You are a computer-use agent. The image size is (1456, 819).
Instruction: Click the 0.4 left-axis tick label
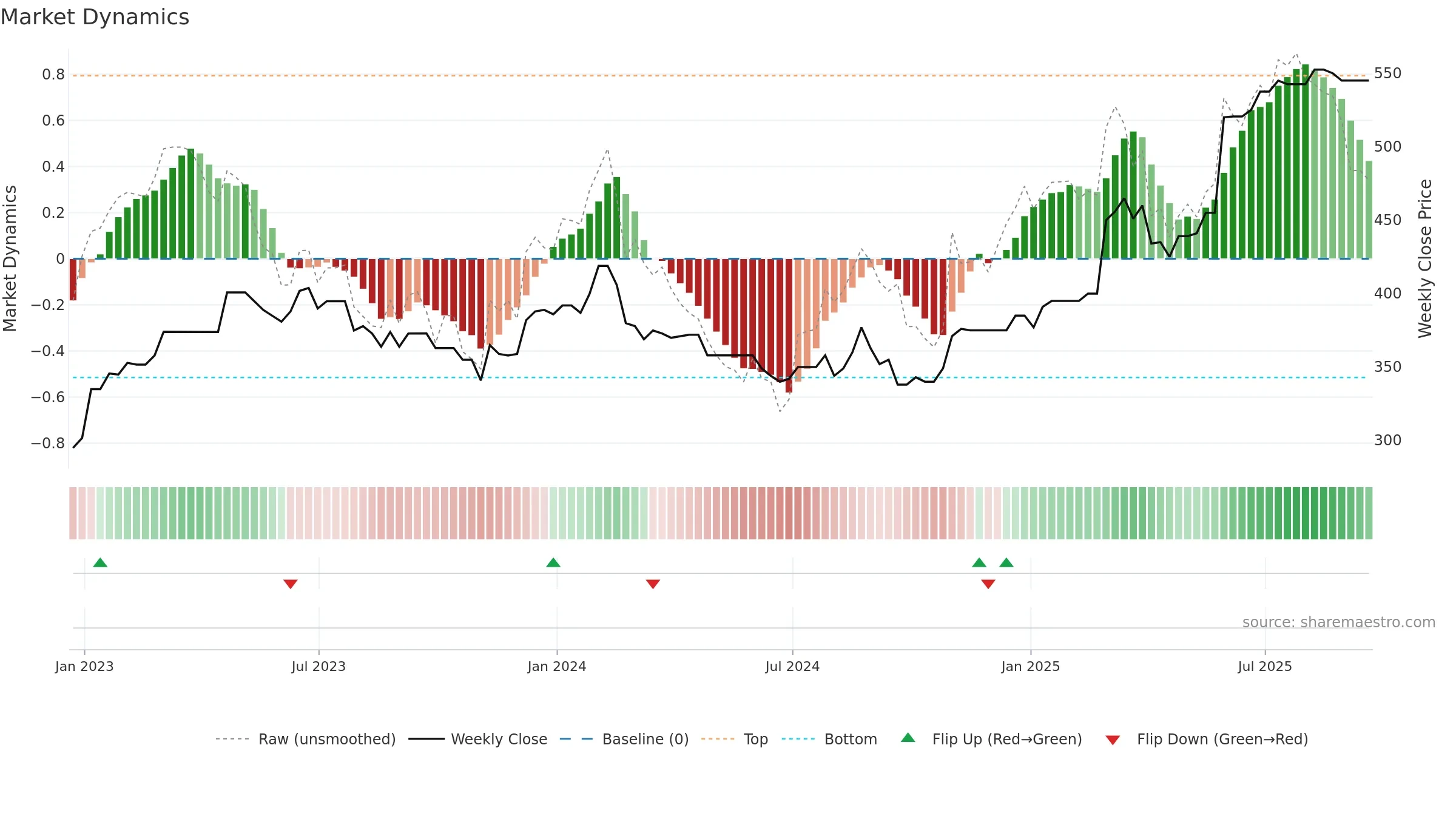click(x=53, y=167)
